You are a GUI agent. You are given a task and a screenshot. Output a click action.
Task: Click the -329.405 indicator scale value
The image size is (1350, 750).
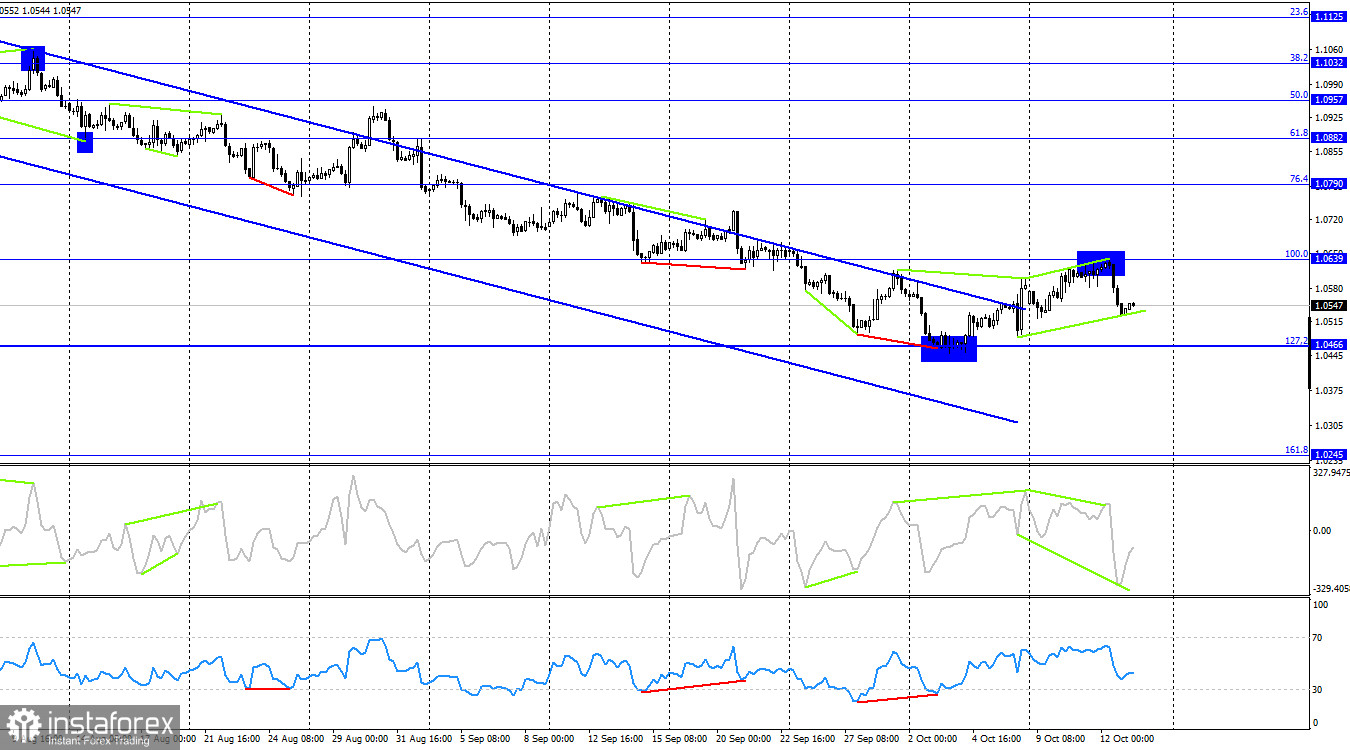click(x=1330, y=589)
